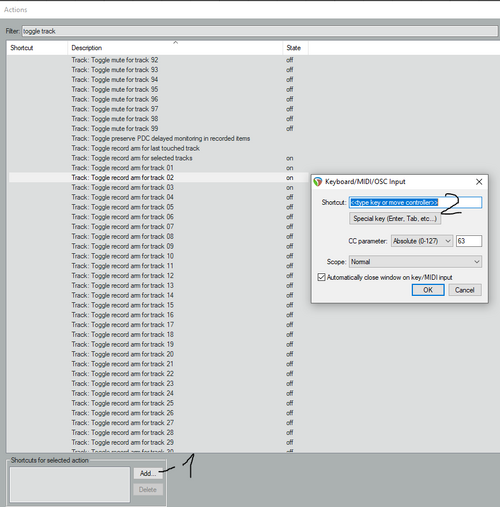The image size is (500, 507).
Task: Sort actions by the State column header
Action: 295,48
